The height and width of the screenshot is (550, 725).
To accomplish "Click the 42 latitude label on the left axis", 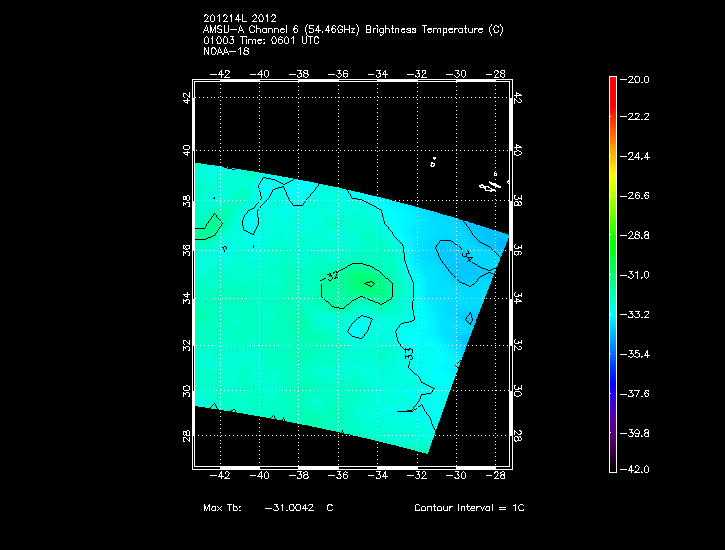I will coord(186,98).
